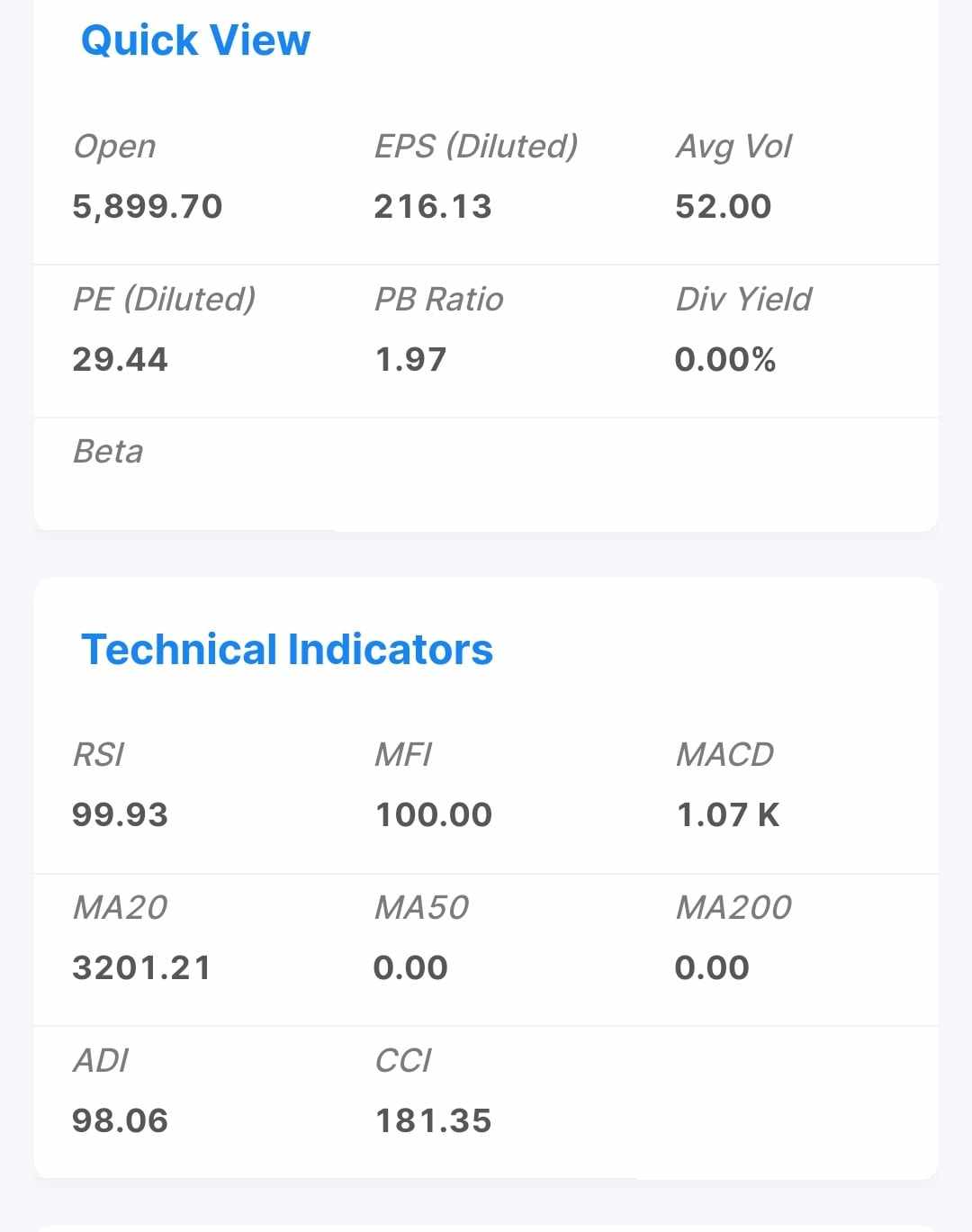
Task: Select the Avg Vol value 52.00
Action: point(724,207)
